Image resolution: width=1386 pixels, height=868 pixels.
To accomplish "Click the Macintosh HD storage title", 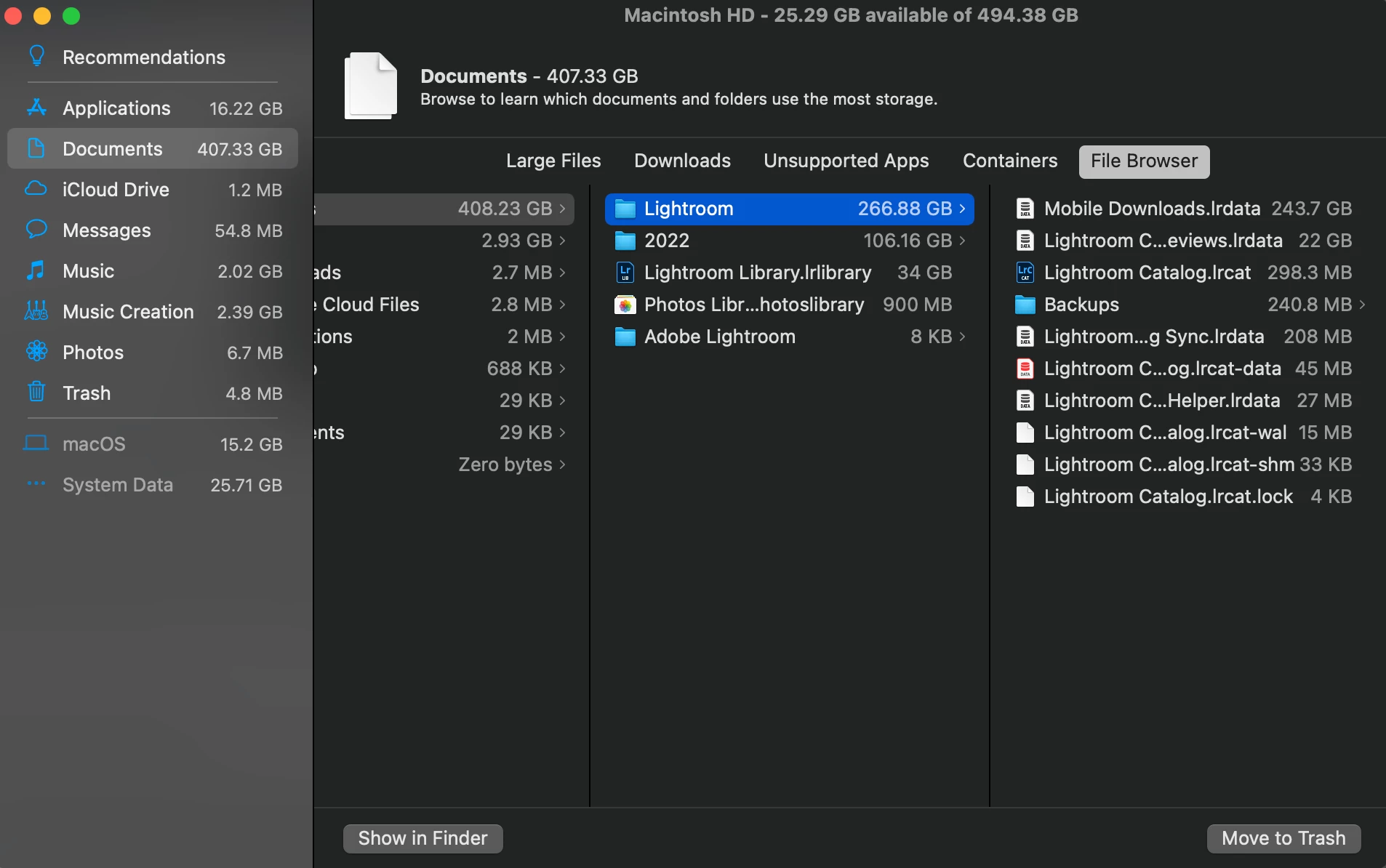I will 851,15.
